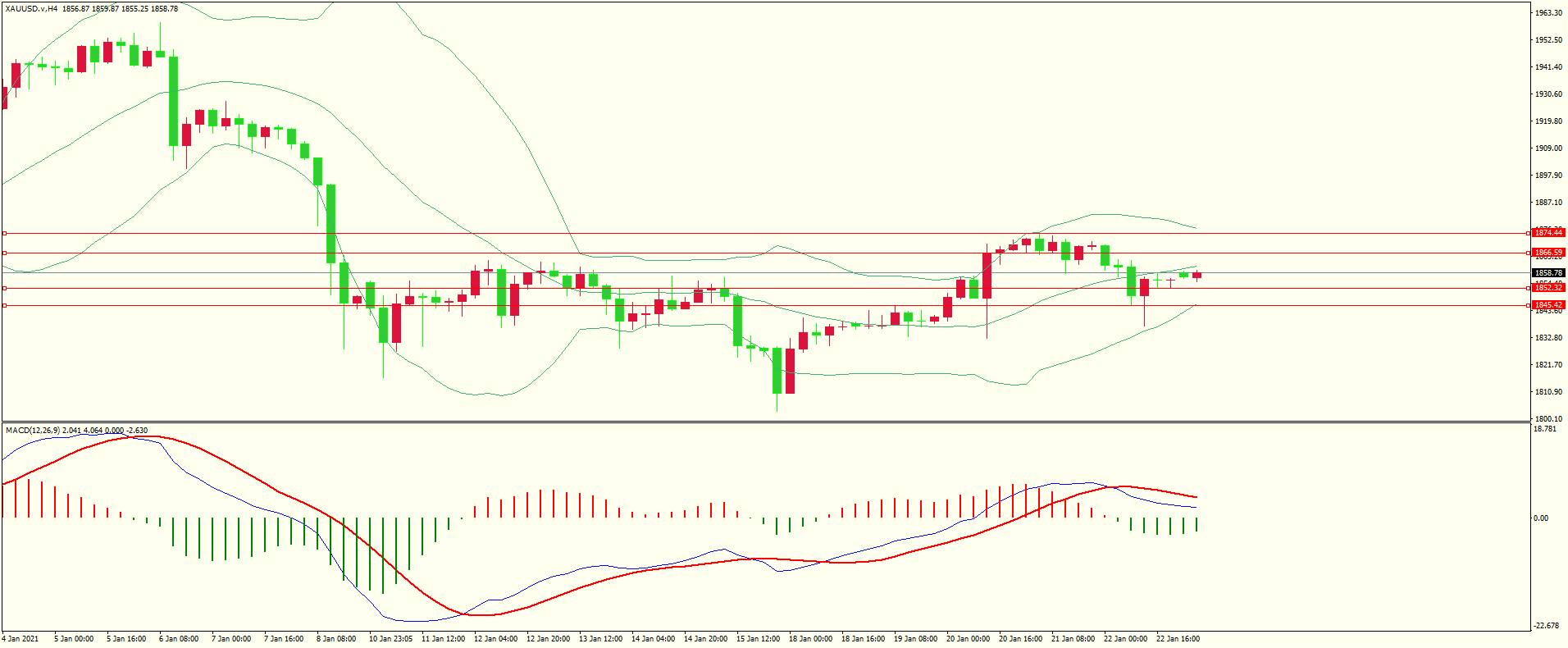Image resolution: width=1568 pixels, height=648 pixels.
Task: Click the 1897.90 price axis value
Action: [1548, 176]
